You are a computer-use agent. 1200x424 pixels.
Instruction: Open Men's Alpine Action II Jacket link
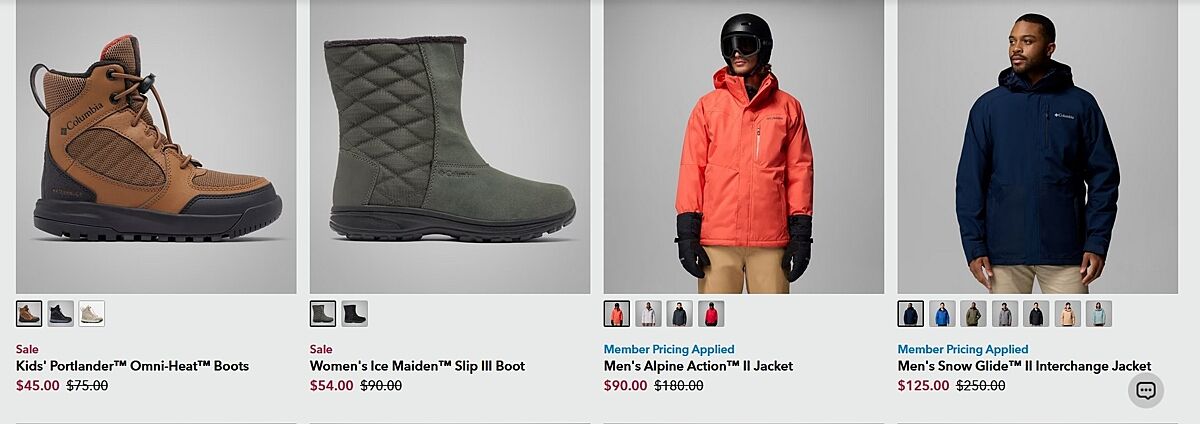point(698,366)
